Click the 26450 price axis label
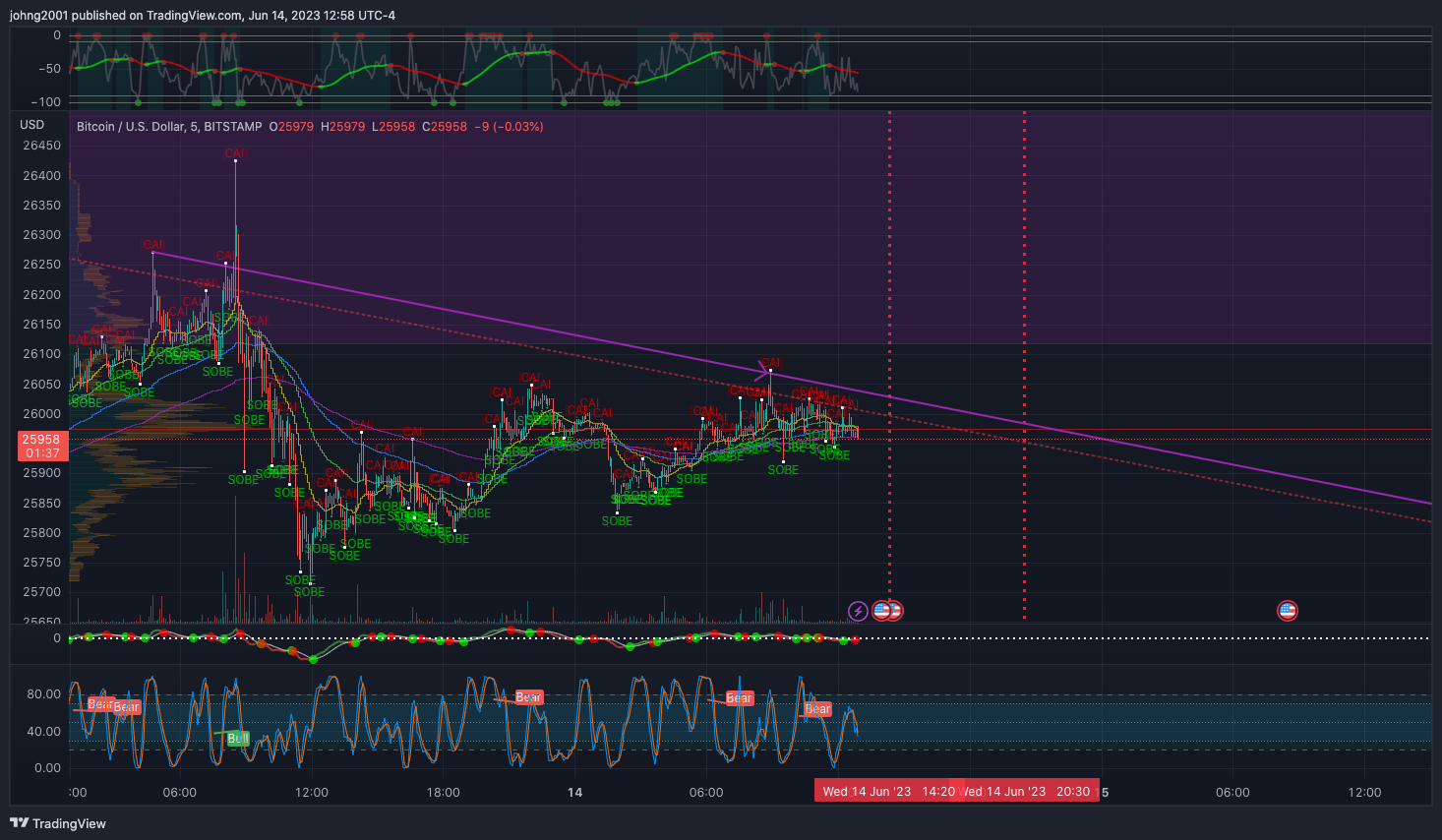This screenshot has height=840, width=1442. click(41, 146)
